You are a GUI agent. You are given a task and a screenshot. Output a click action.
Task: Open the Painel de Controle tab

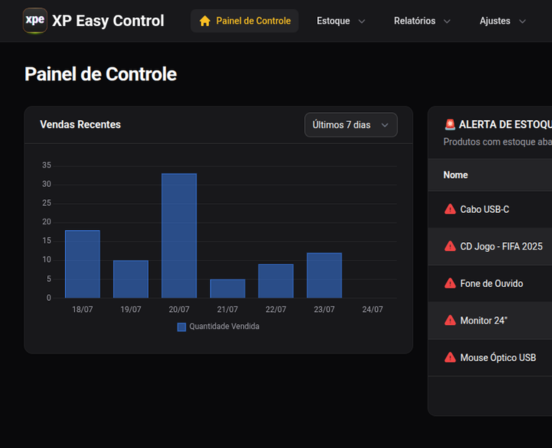pyautogui.click(x=245, y=21)
